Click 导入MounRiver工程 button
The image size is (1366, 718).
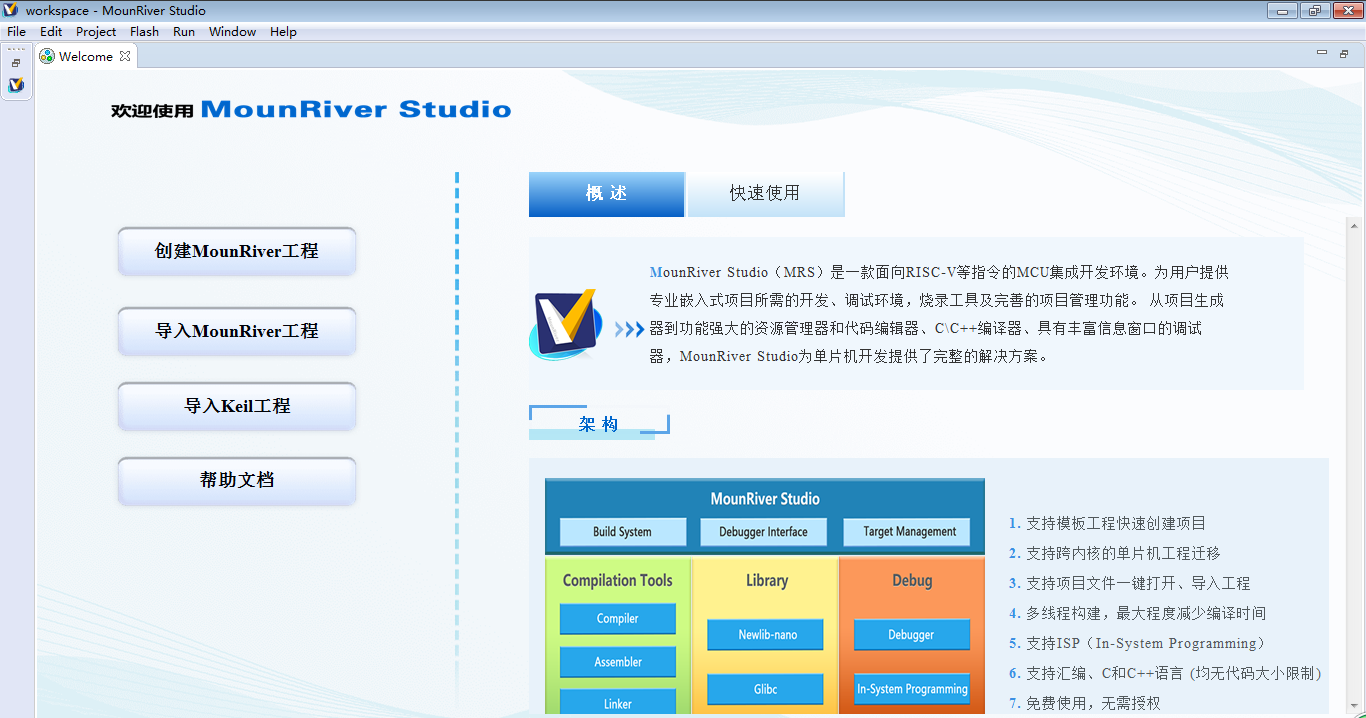[237, 331]
